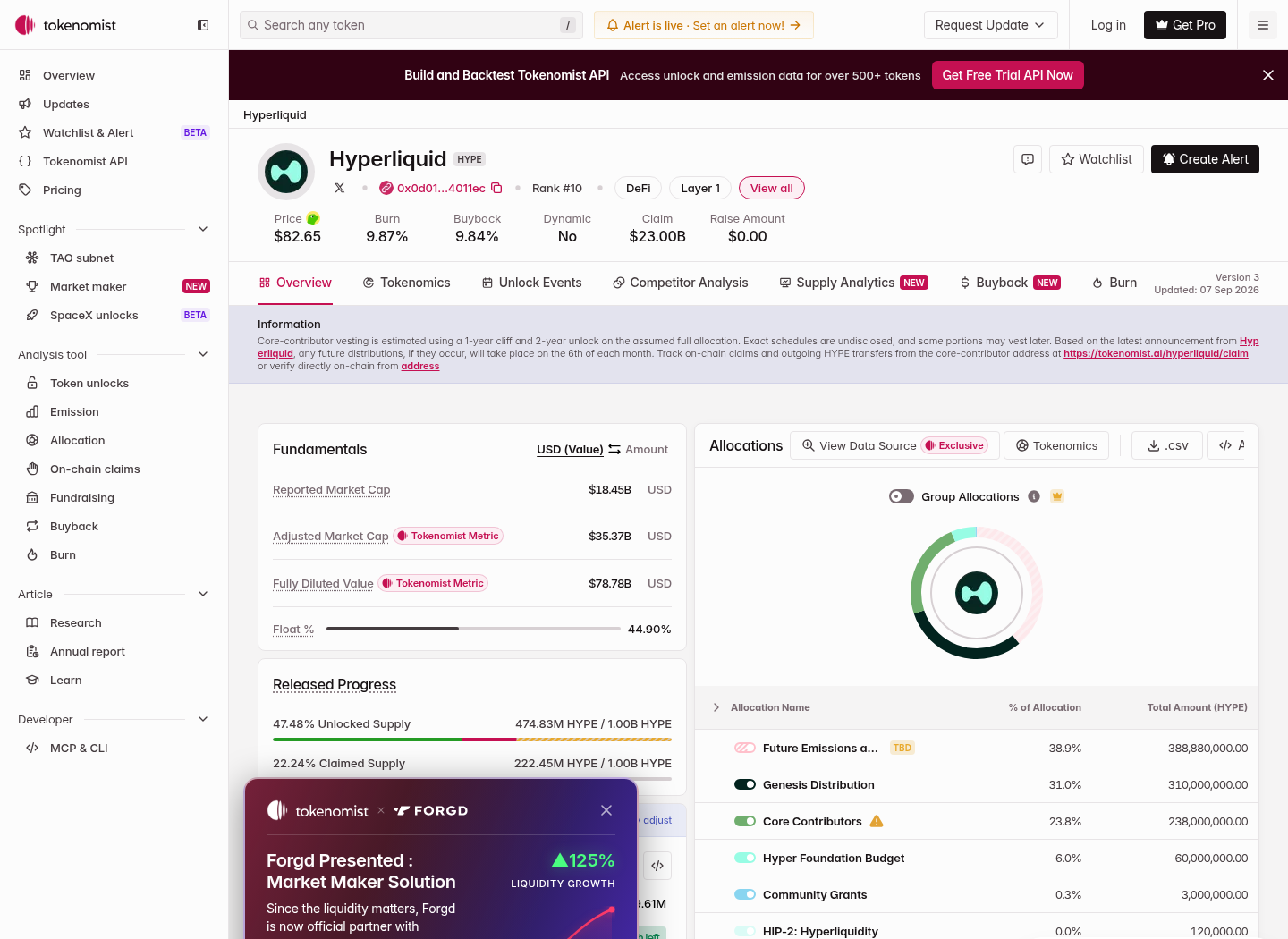Add Hyperliquid to Watchlist
This screenshot has height=939, width=1288.
[x=1097, y=159]
